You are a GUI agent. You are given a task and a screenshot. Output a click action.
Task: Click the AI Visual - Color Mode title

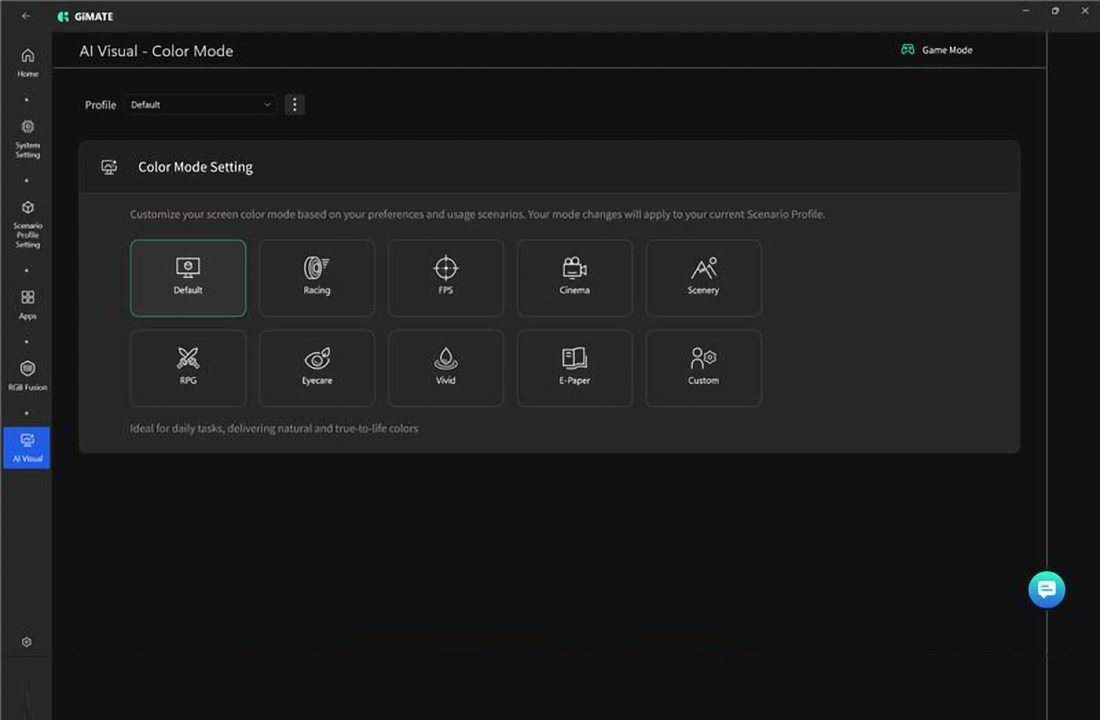[156, 51]
